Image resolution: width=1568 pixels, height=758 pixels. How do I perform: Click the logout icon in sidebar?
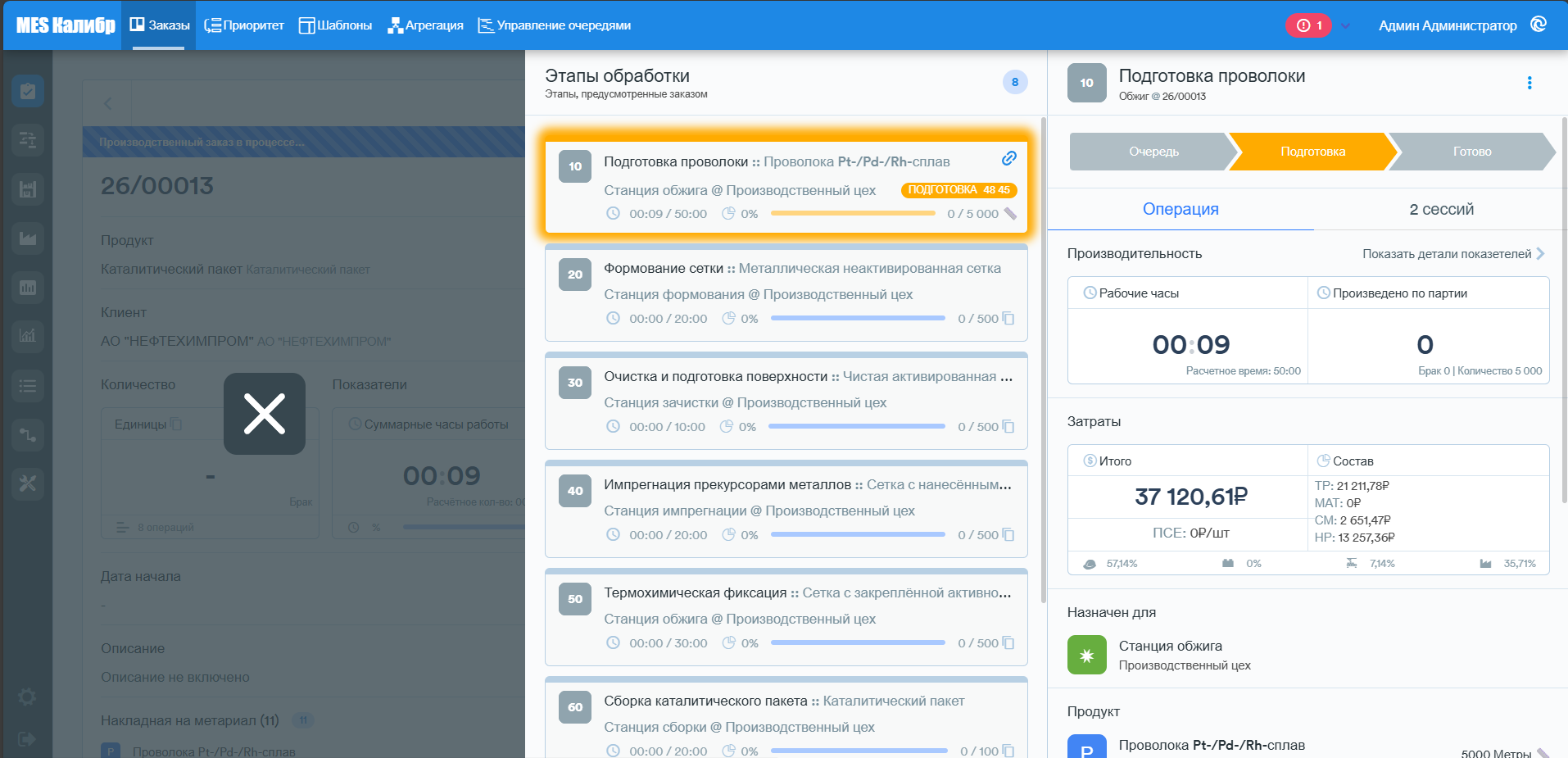tap(27, 739)
